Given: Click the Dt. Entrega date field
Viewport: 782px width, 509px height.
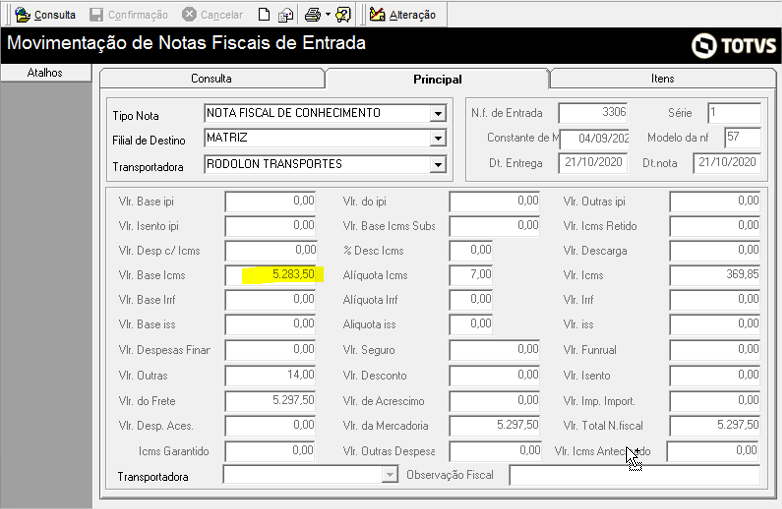Looking at the screenshot, I should (x=592, y=163).
